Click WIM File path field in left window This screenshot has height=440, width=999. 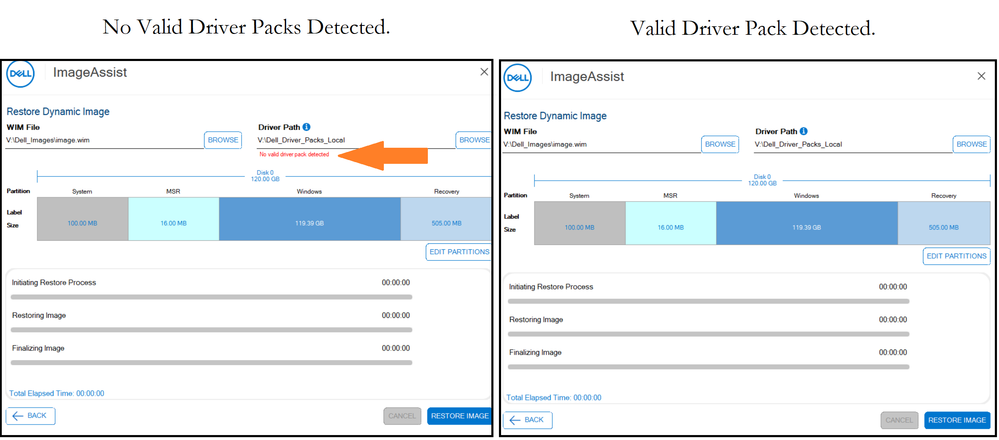pos(104,141)
